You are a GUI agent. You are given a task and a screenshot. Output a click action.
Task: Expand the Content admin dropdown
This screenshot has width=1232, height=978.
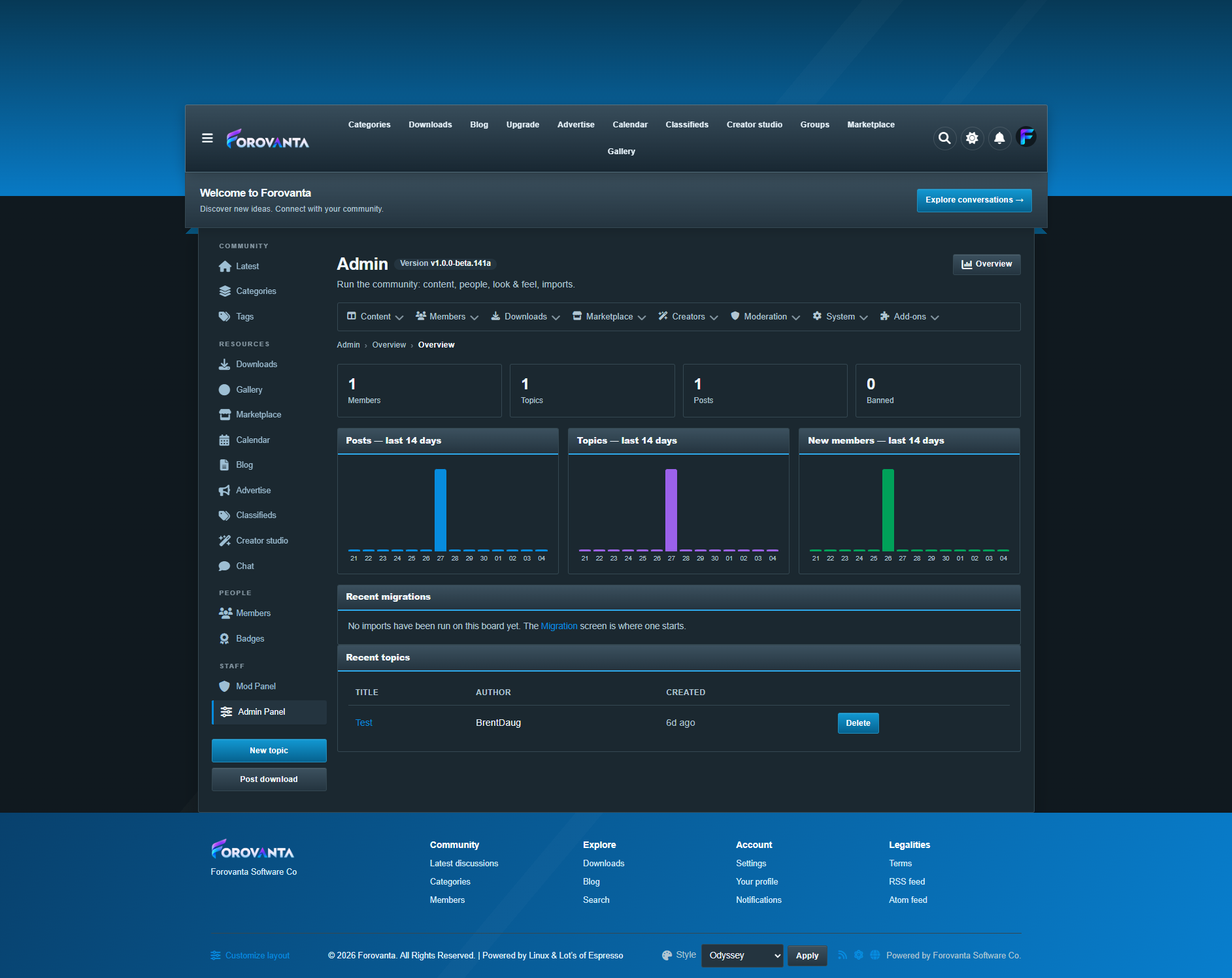click(375, 317)
